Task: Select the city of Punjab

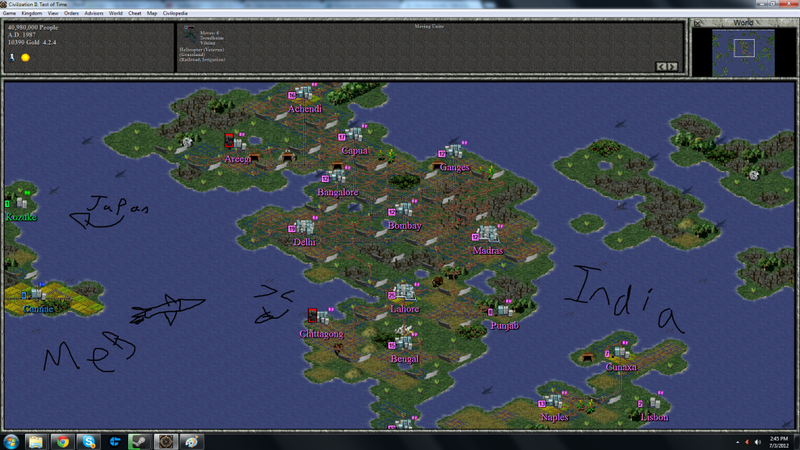Action: point(505,310)
